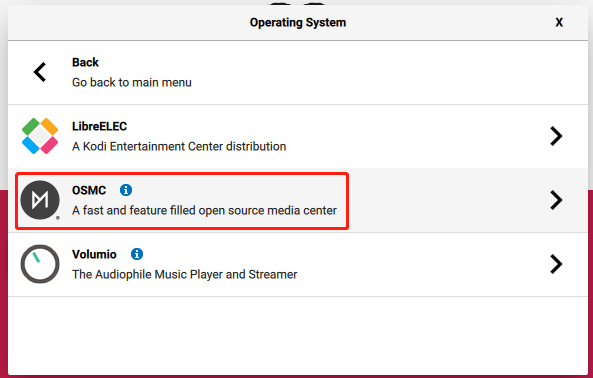Open the info icon beside Volumio
Image resolution: width=593 pixels, height=378 pixels.
(x=137, y=254)
